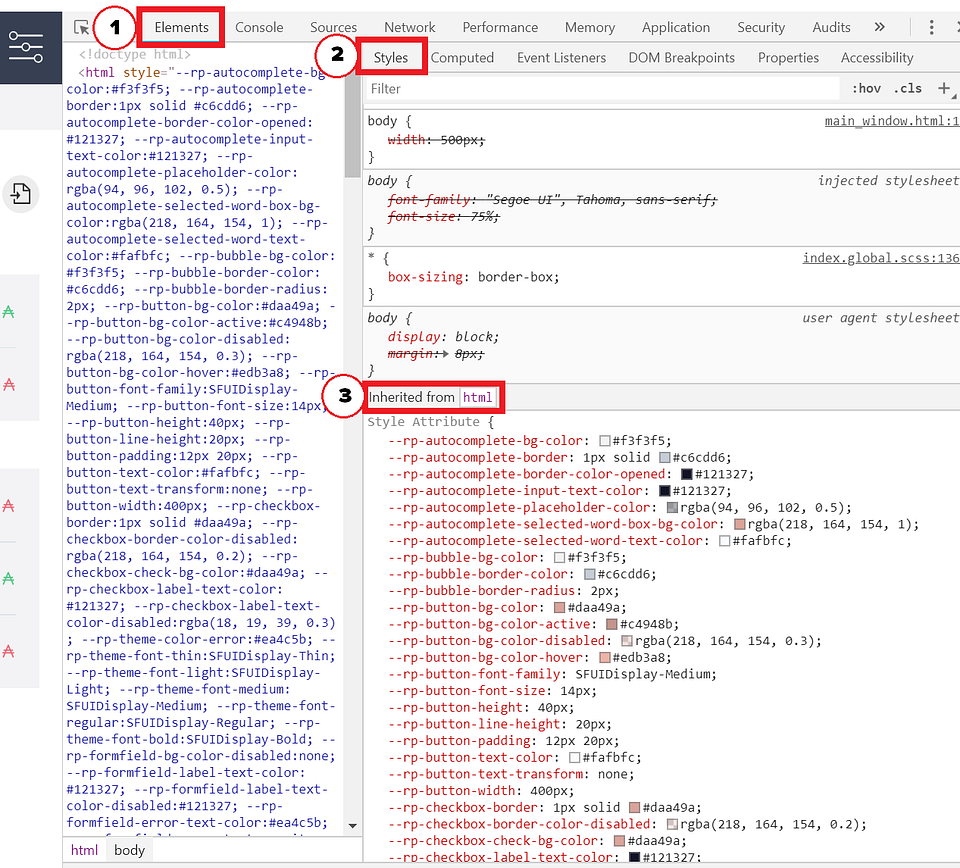Open the Event Listeners sub-tab
This screenshot has width=960, height=868.
pyautogui.click(x=561, y=58)
